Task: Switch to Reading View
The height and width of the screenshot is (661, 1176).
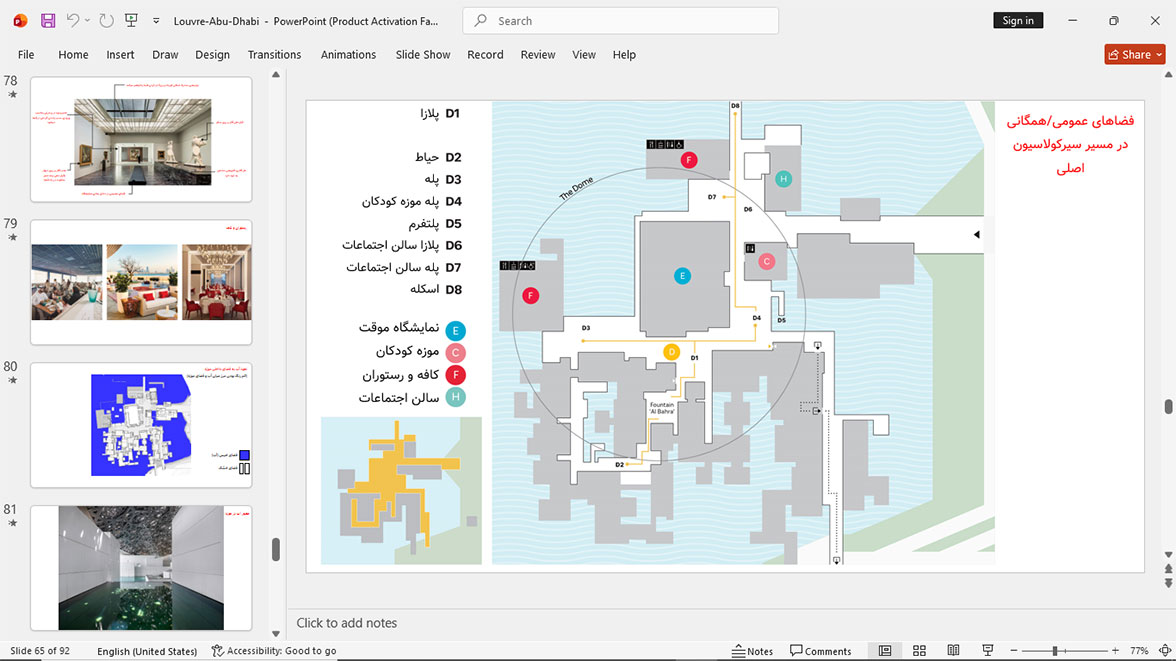Action: [x=953, y=650]
